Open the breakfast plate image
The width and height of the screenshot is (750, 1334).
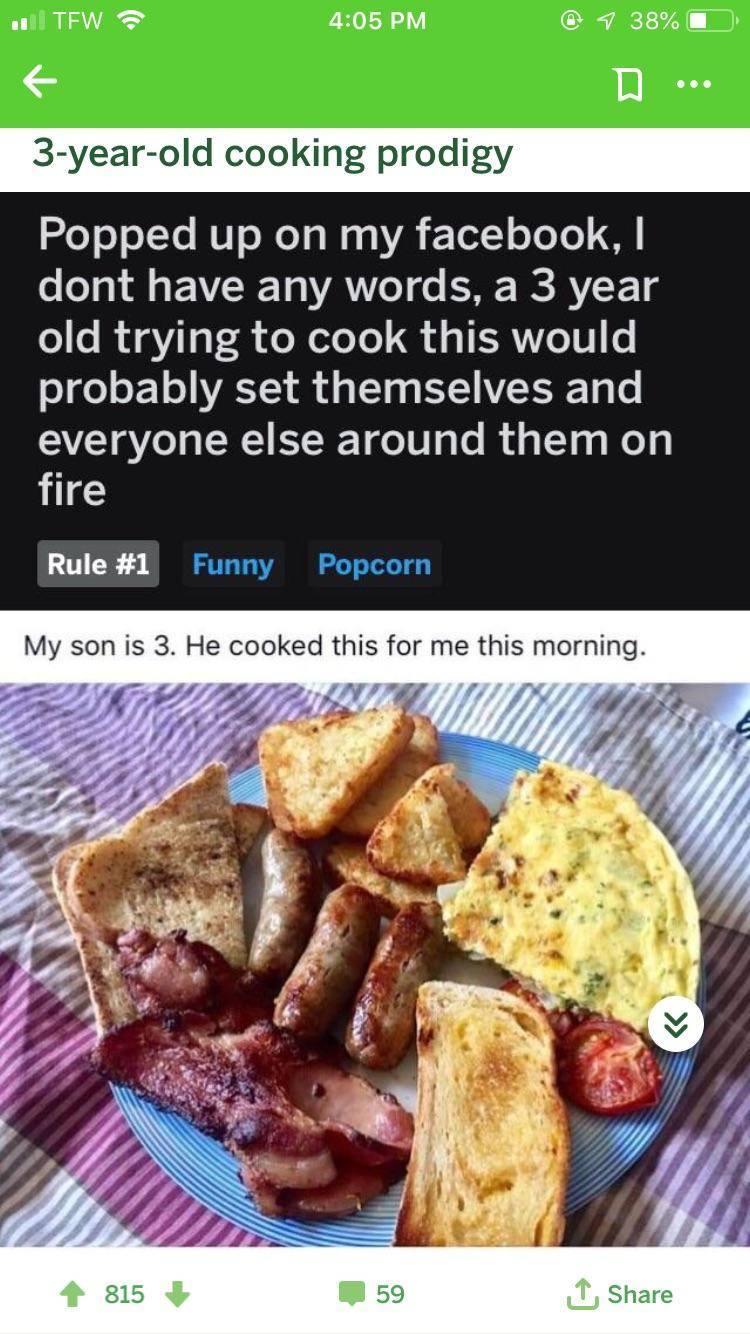(375, 964)
